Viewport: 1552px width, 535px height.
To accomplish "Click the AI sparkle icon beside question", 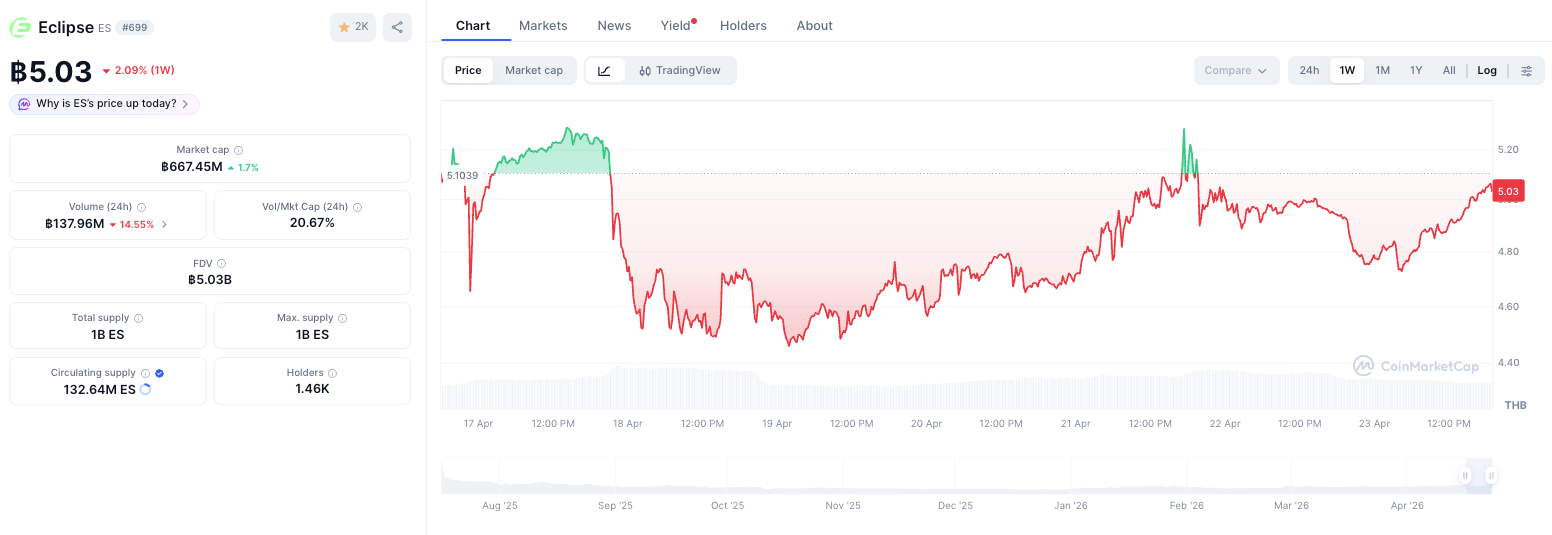I will point(24,104).
